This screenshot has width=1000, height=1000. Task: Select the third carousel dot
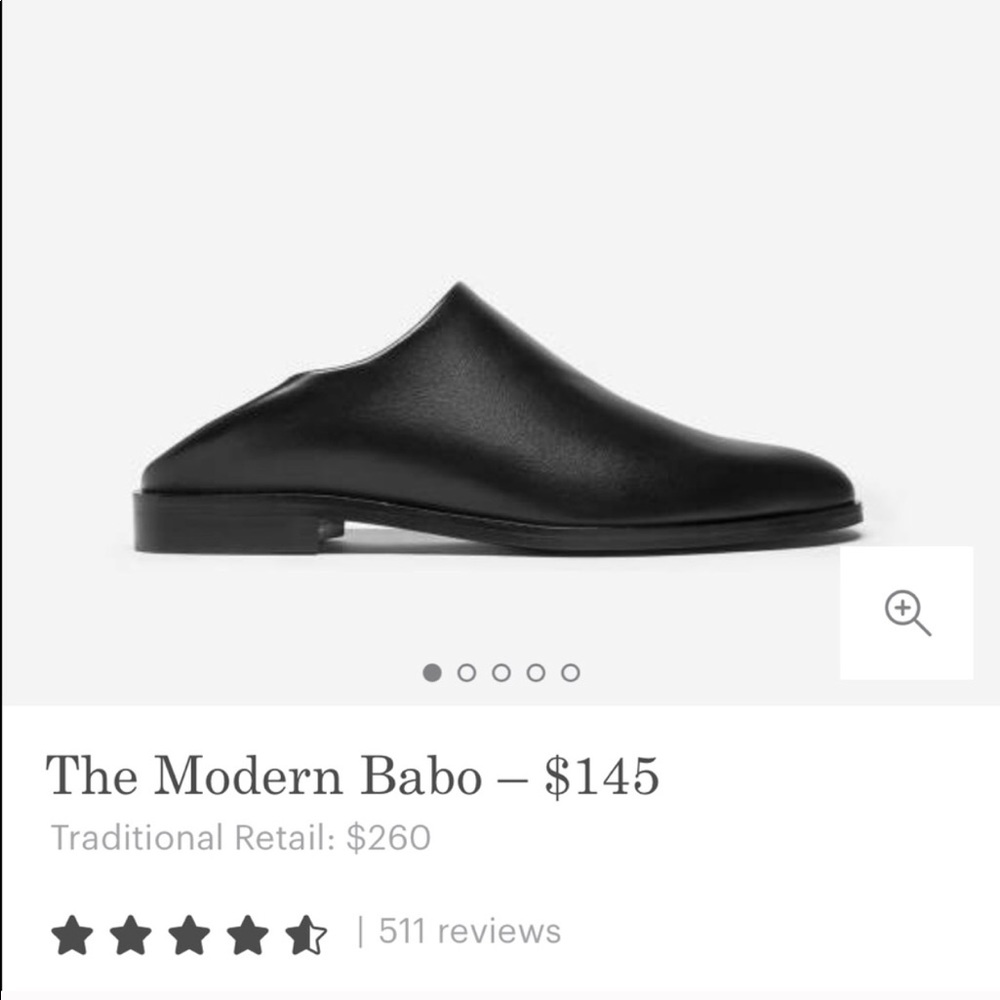coord(503,674)
